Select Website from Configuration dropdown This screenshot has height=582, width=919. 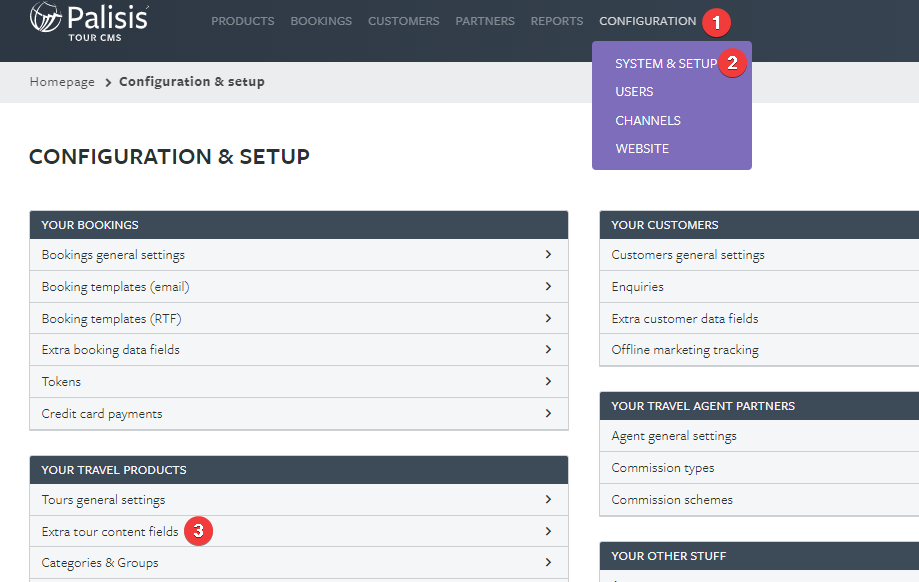(642, 149)
